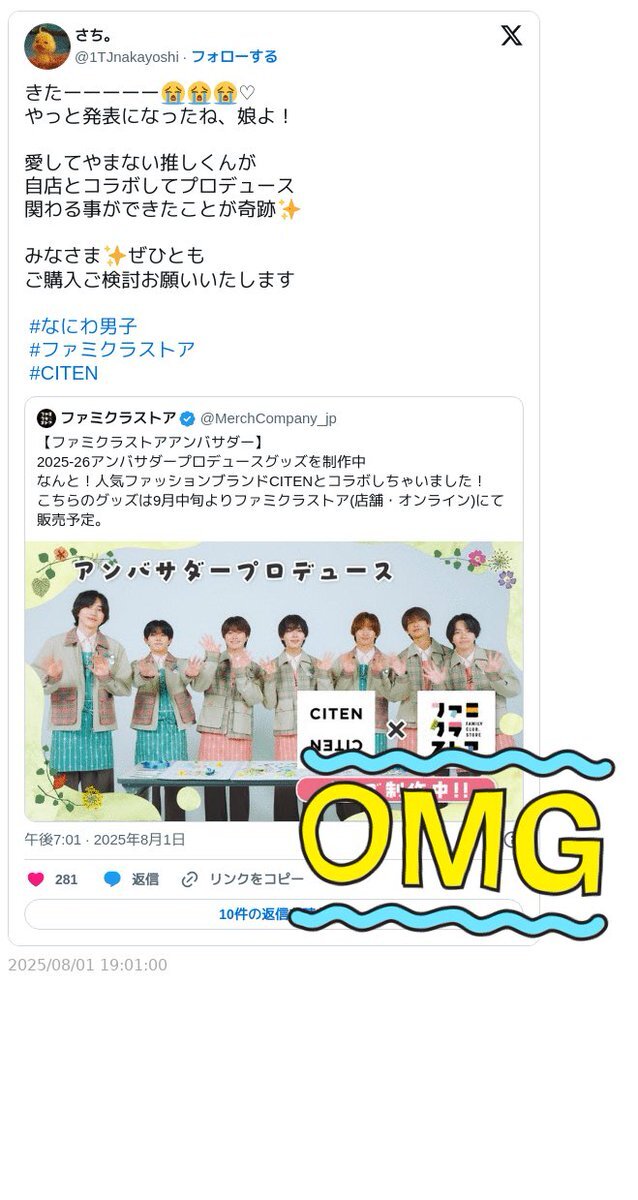Click the @MerchCompany_jp handle

click(x=268, y=418)
